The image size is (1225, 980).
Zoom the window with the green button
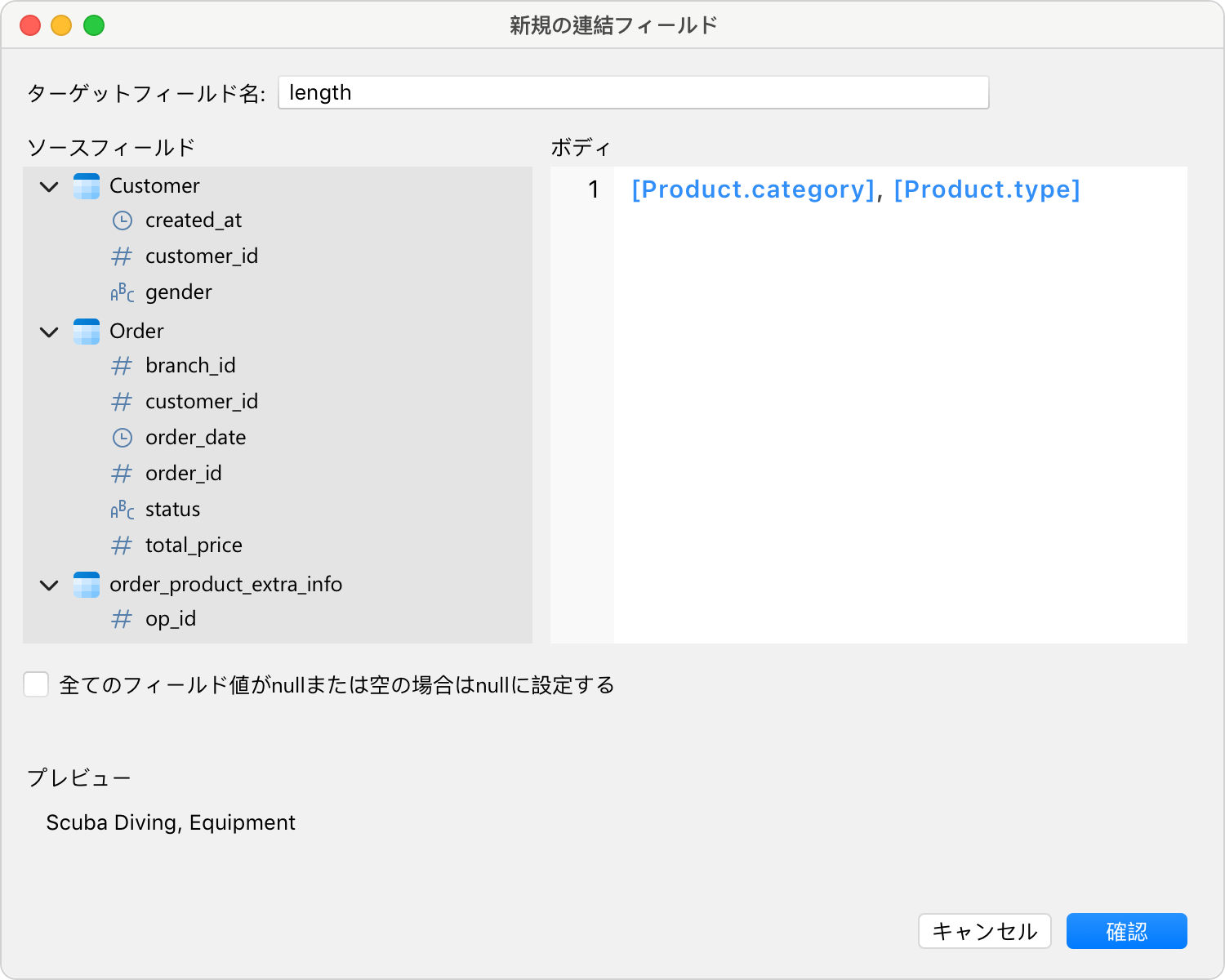tap(94, 25)
